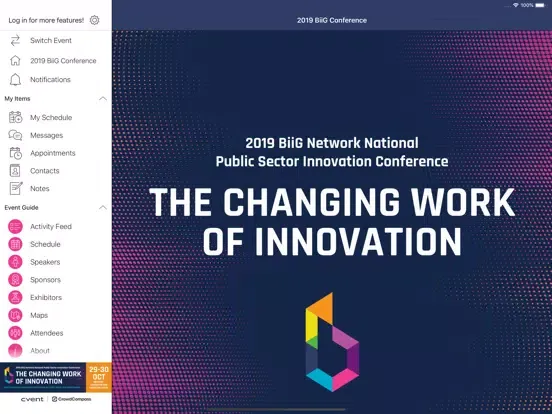Open the pink Speakers icon
Viewport: 552px width, 414px height.
pyautogui.click(x=15, y=262)
